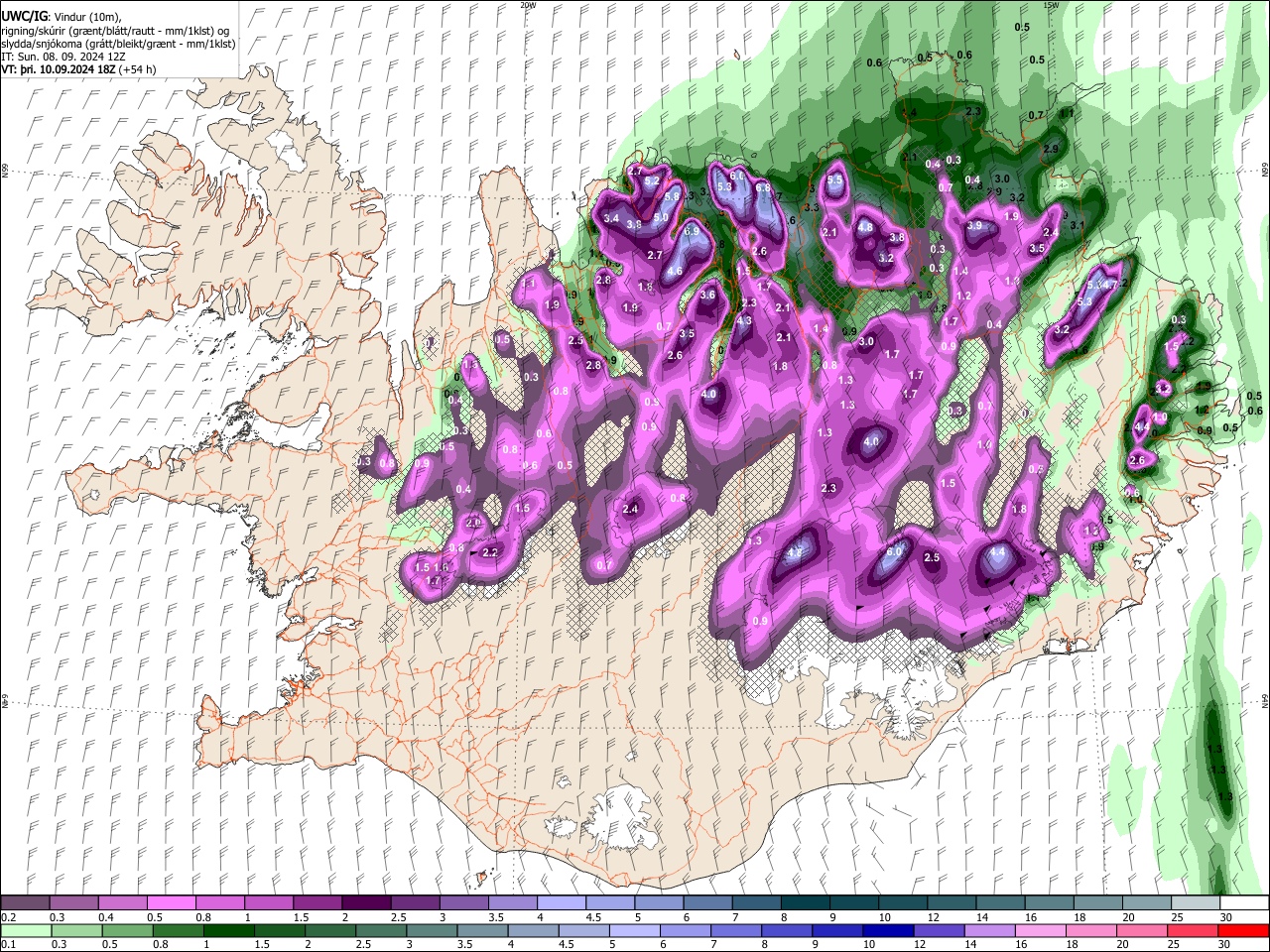Pick the palest green lower-row swatch between 0.1 and 0.3

pyautogui.click(x=25, y=930)
